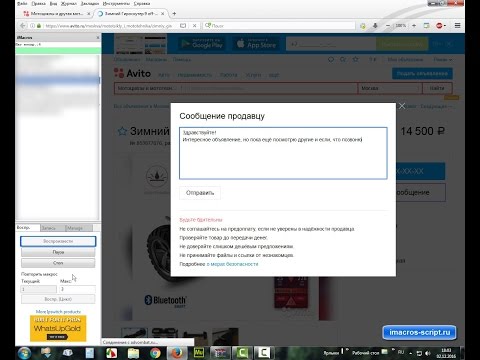The height and width of the screenshot is (360, 480).
Task: Click Подать объявление button on Avito
Action: pos(422,73)
